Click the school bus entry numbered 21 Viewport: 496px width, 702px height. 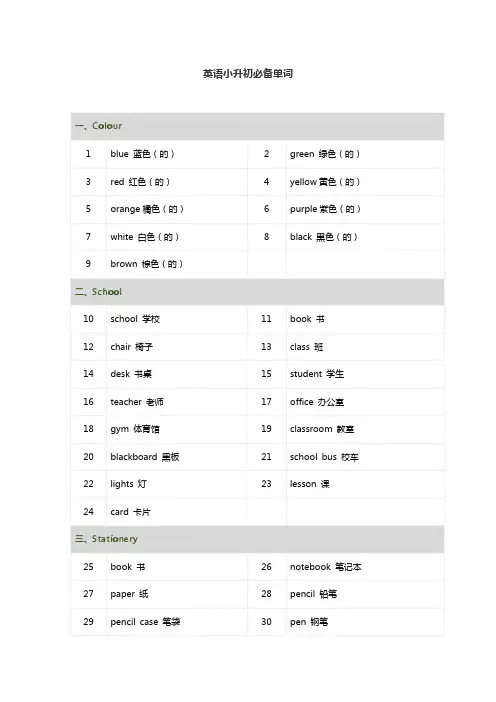pyautogui.click(x=325, y=457)
